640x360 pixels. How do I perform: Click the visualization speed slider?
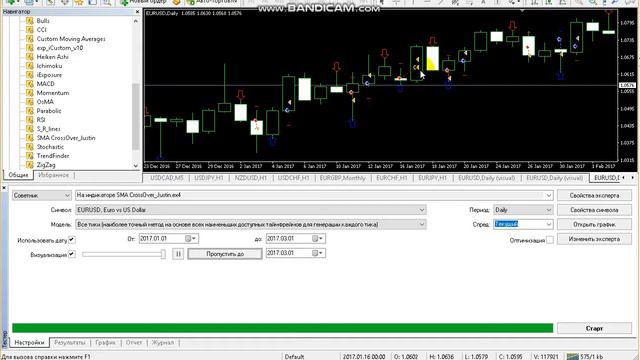pos(124,254)
